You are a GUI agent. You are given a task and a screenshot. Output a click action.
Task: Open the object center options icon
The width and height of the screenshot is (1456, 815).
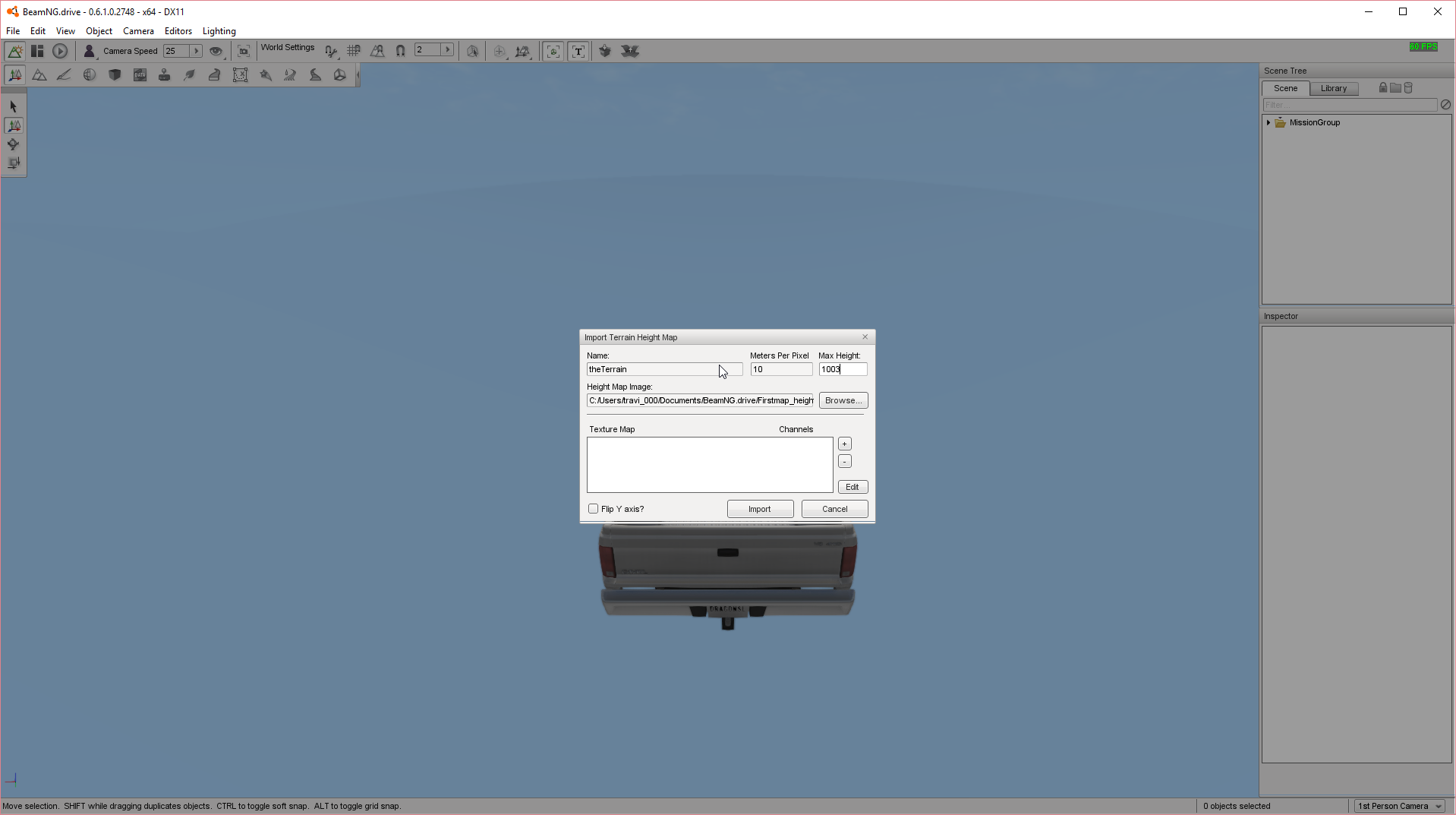pos(500,51)
